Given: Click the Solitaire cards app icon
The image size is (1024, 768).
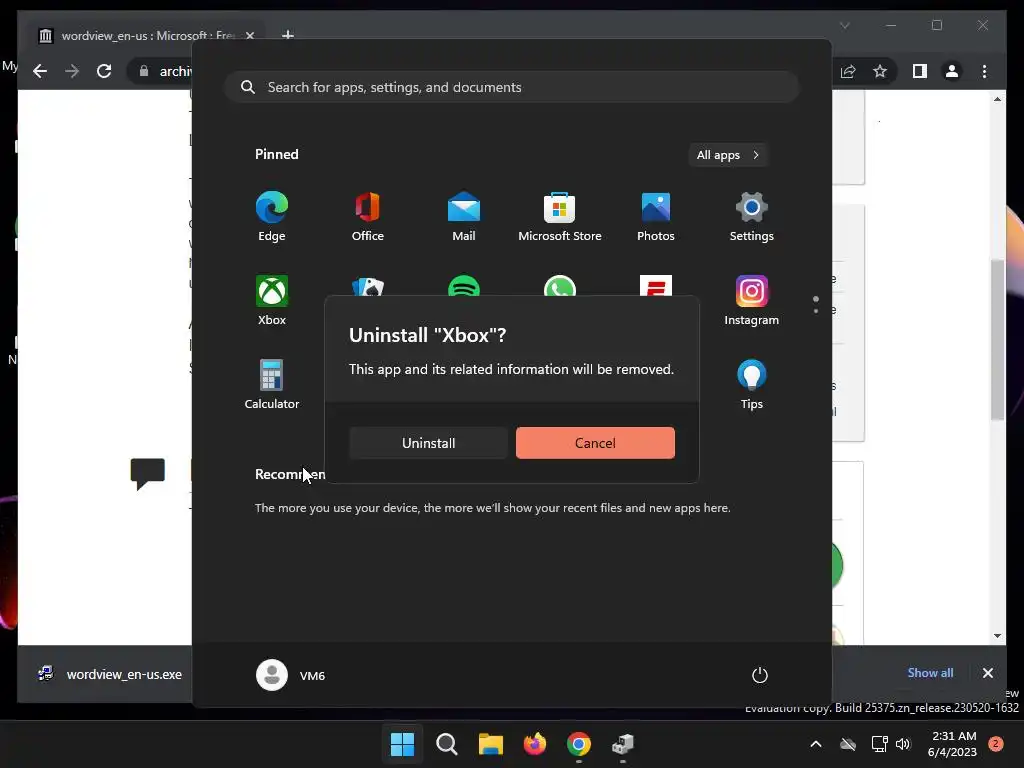Looking at the screenshot, I should pos(368,286).
